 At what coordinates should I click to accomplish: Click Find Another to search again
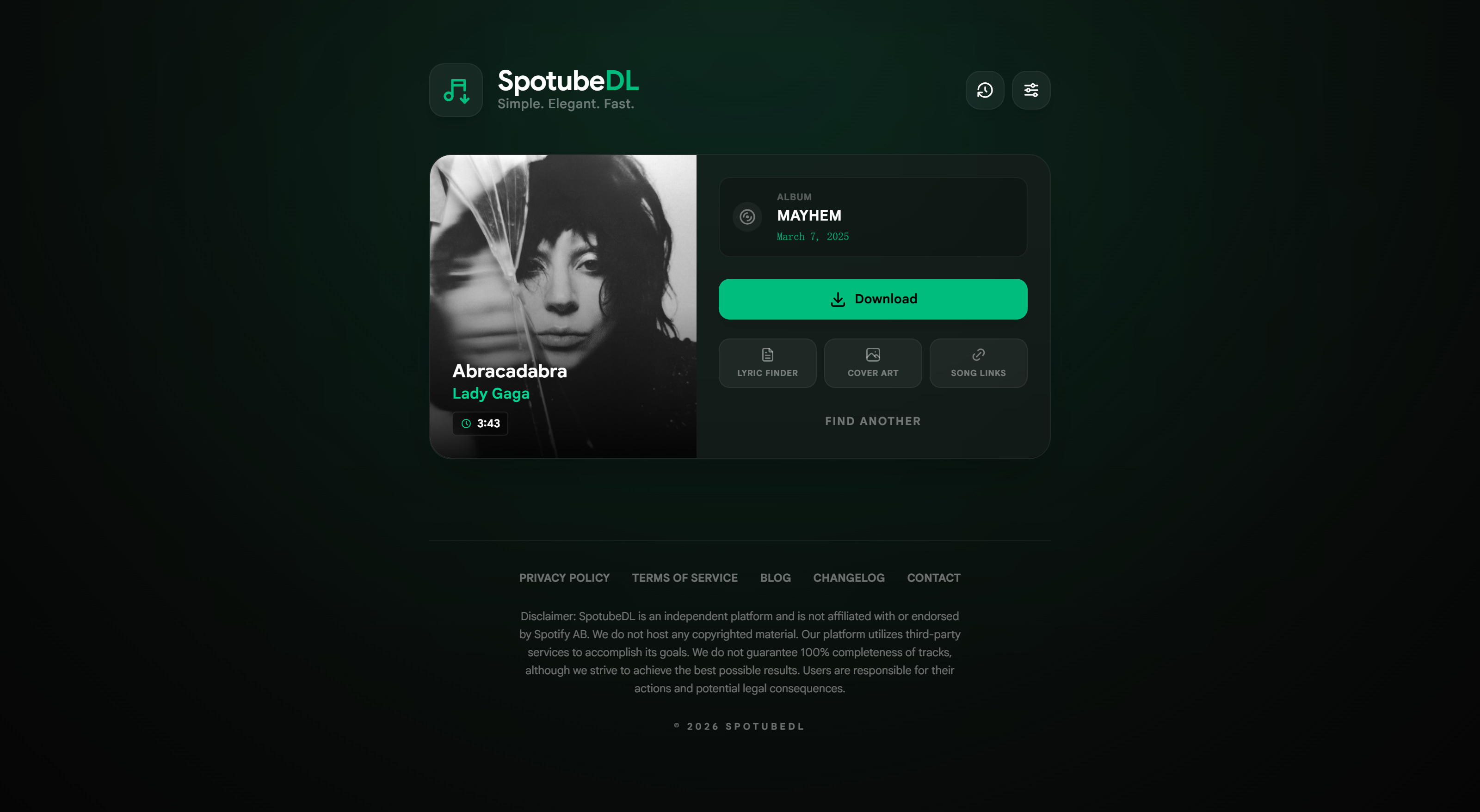point(873,421)
